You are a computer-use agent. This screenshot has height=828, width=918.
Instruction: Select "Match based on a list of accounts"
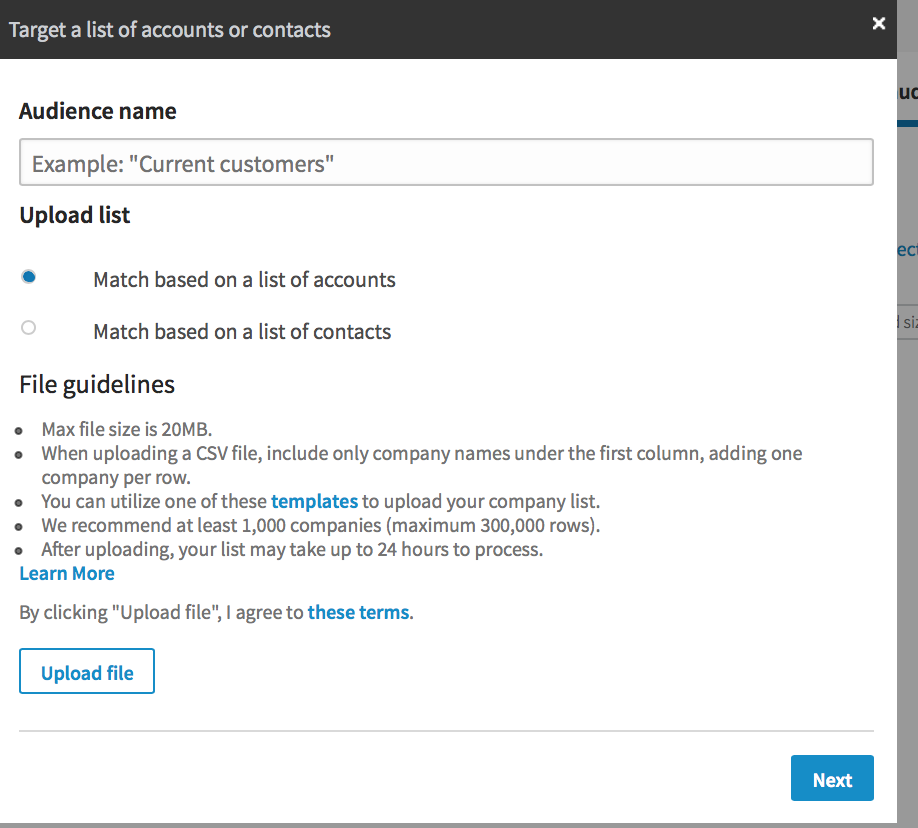tap(28, 276)
